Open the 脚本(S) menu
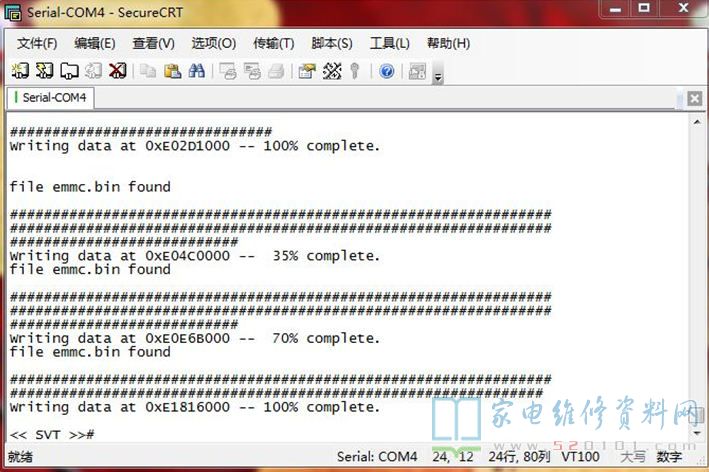 click(332, 44)
